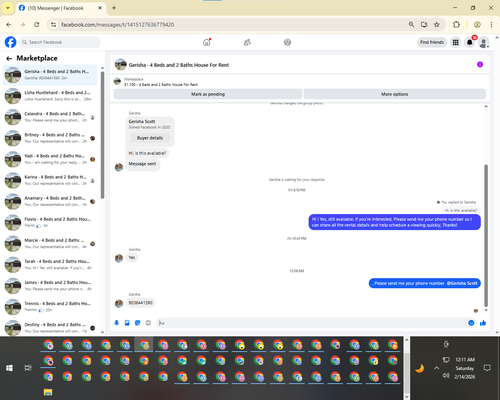Open the tab search chevron
Image resolution: width=500 pixels, height=400 pixels.
point(8,8)
